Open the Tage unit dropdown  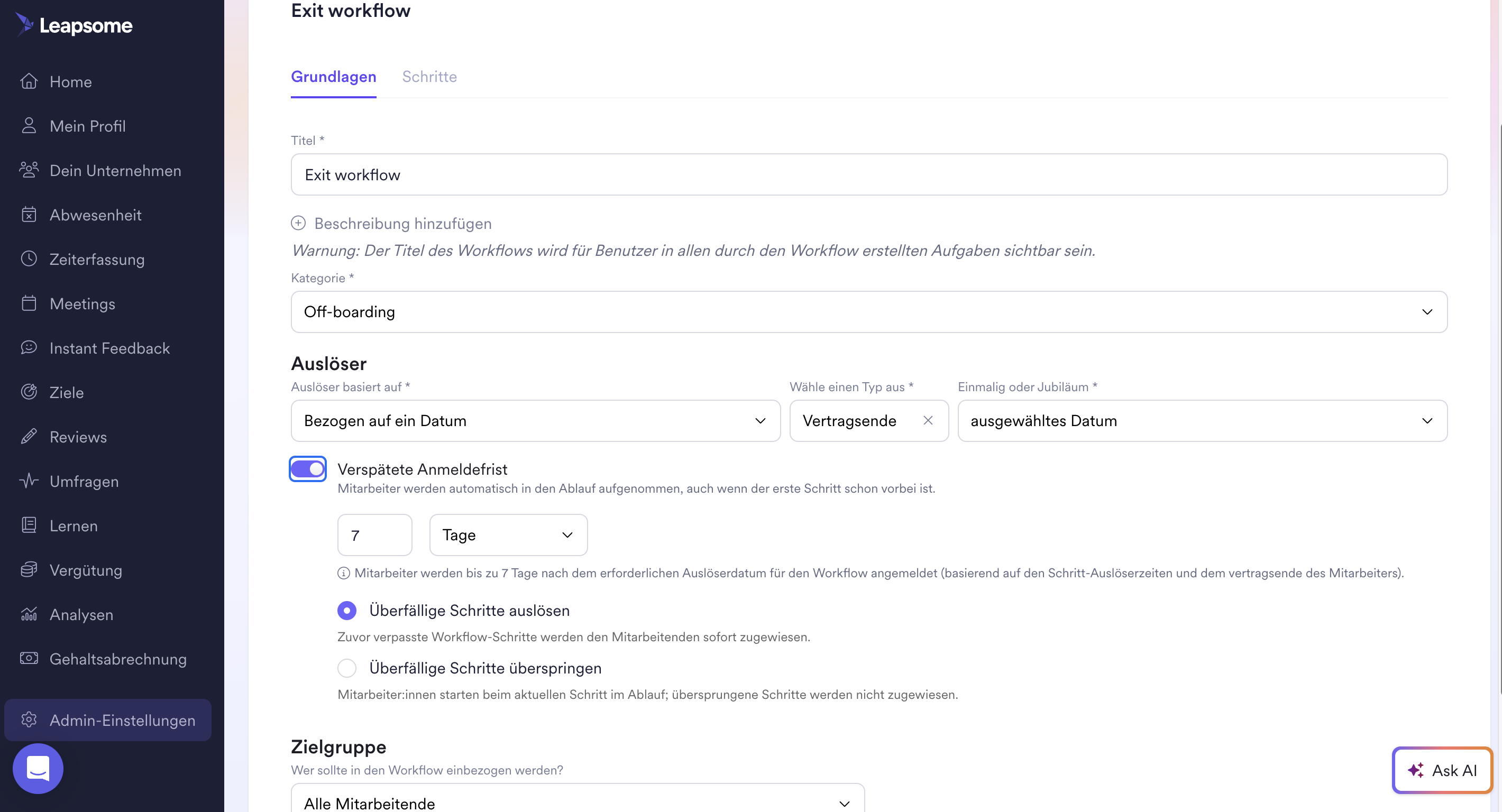508,535
